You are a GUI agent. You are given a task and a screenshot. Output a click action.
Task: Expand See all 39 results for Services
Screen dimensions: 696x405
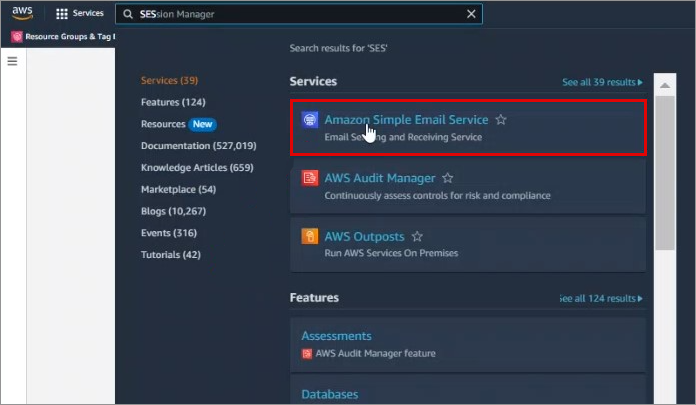(602, 82)
